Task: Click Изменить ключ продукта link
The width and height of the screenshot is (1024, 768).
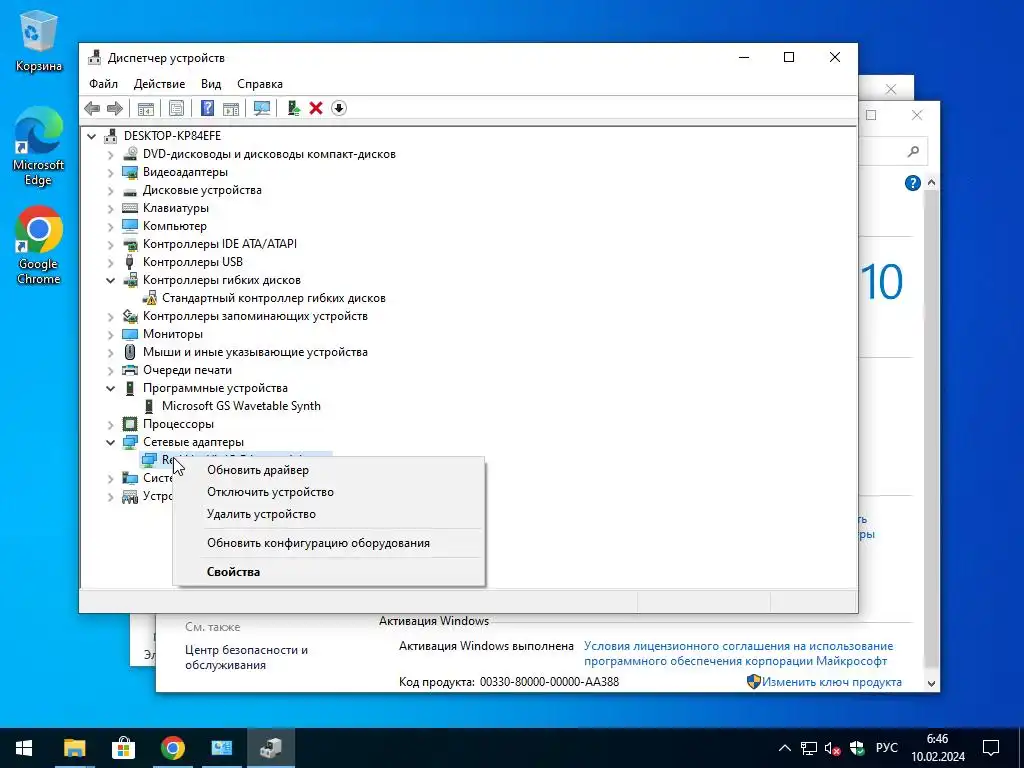Action: pos(831,682)
